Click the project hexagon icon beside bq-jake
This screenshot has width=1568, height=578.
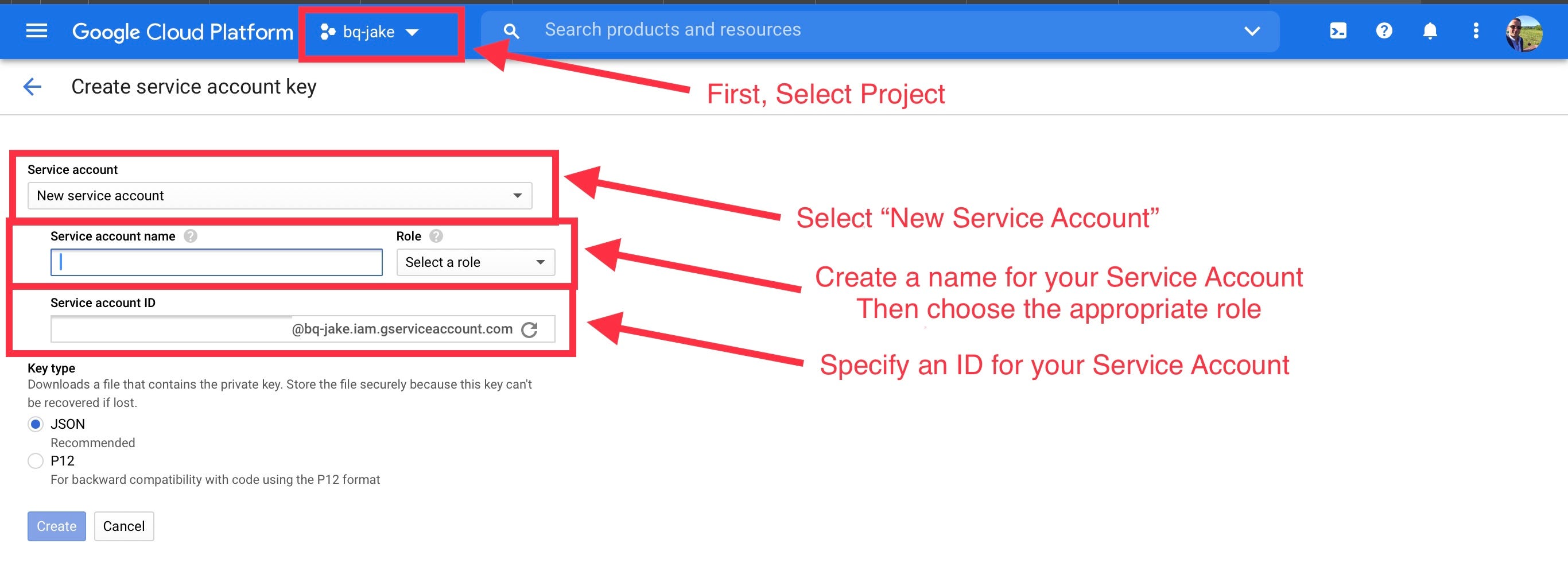(328, 32)
